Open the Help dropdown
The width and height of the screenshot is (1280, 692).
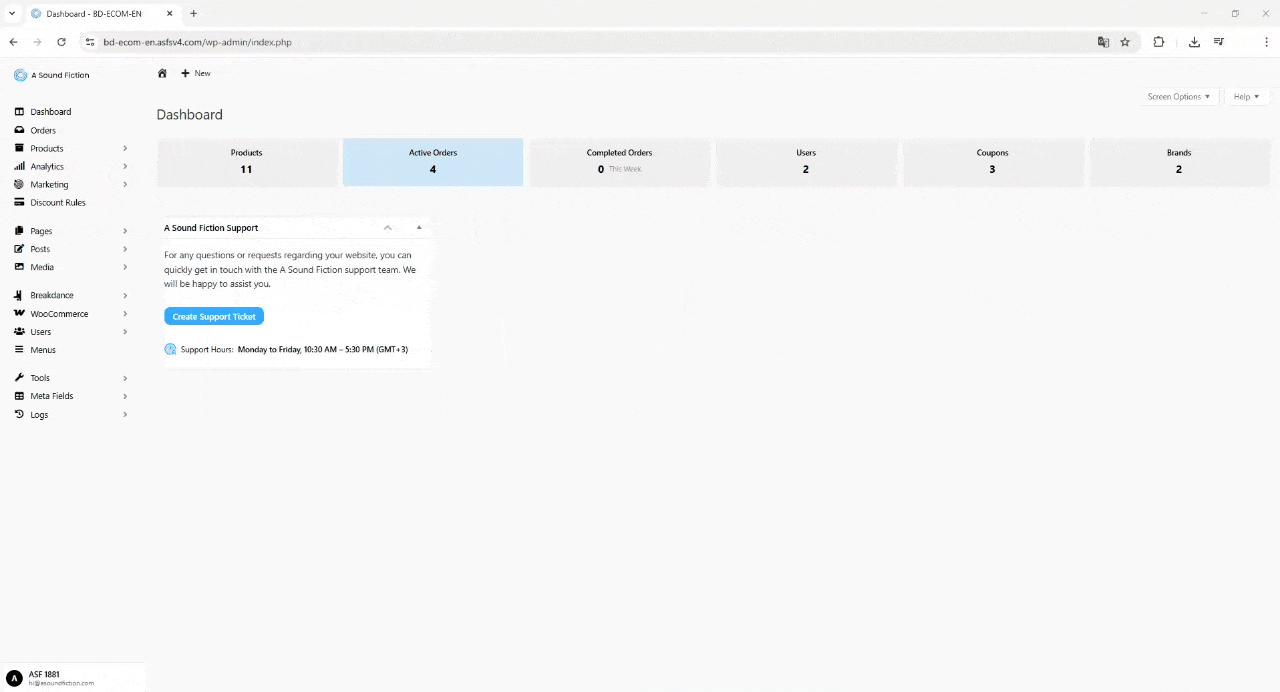click(x=1245, y=96)
